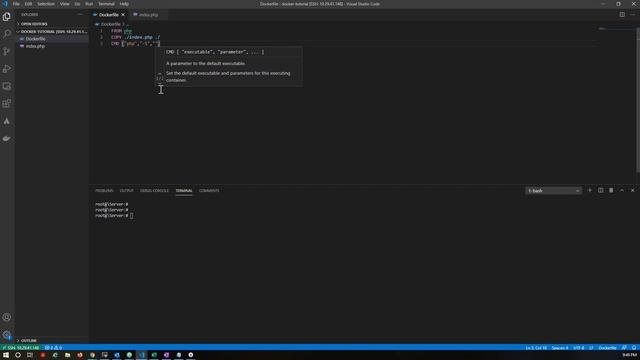This screenshot has height=360, width=640.
Task: Maximize the terminal panel size
Action: 622,190
